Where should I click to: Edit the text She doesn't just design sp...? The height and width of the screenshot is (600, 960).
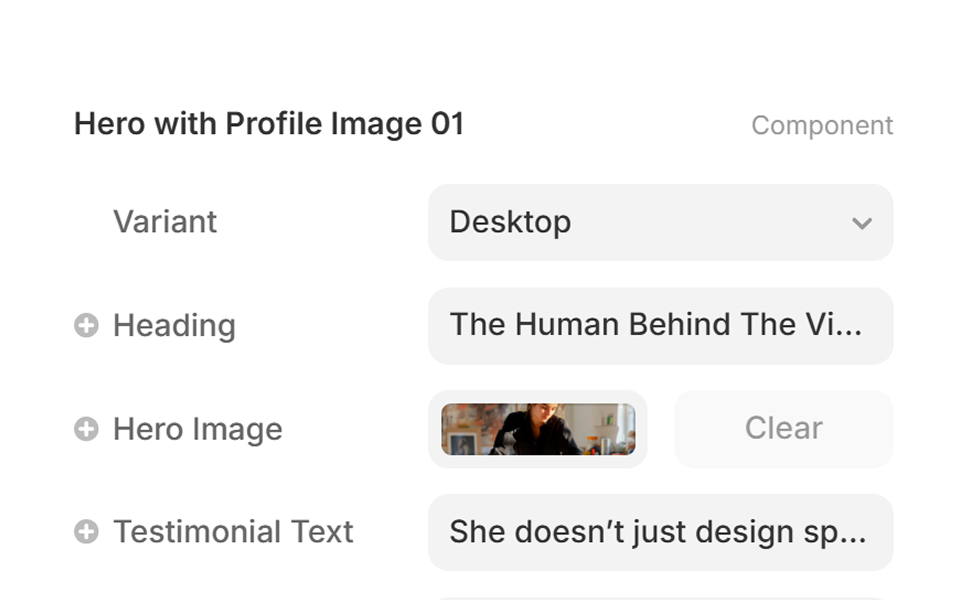pyautogui.click(x=660, y=531)
